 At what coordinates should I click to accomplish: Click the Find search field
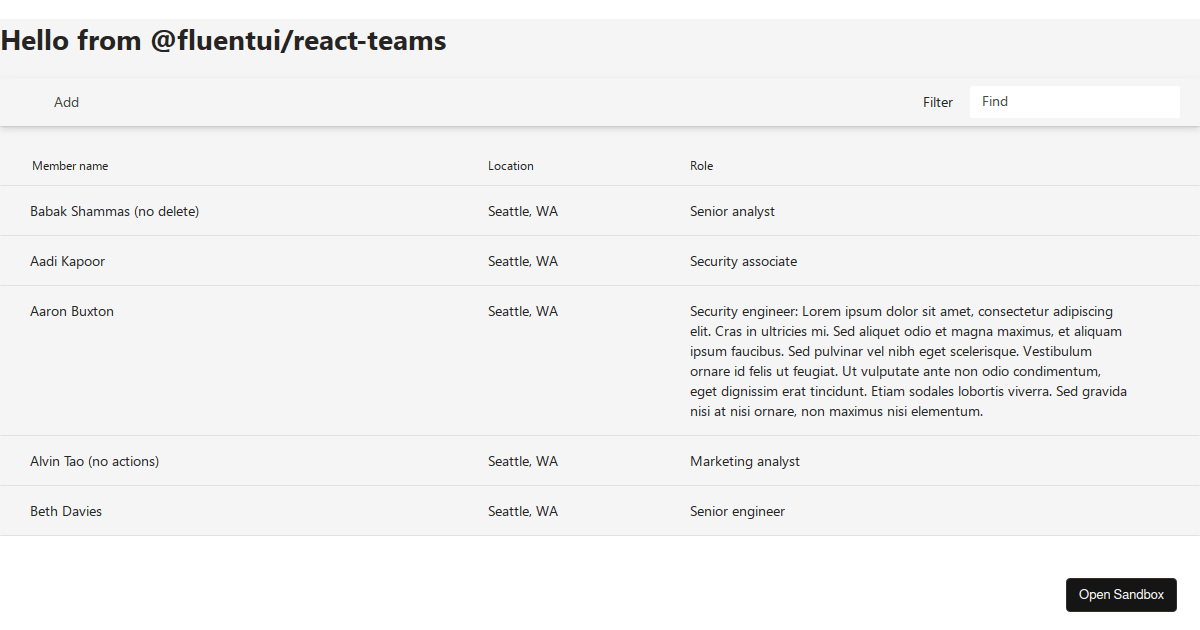point(1074,101)
